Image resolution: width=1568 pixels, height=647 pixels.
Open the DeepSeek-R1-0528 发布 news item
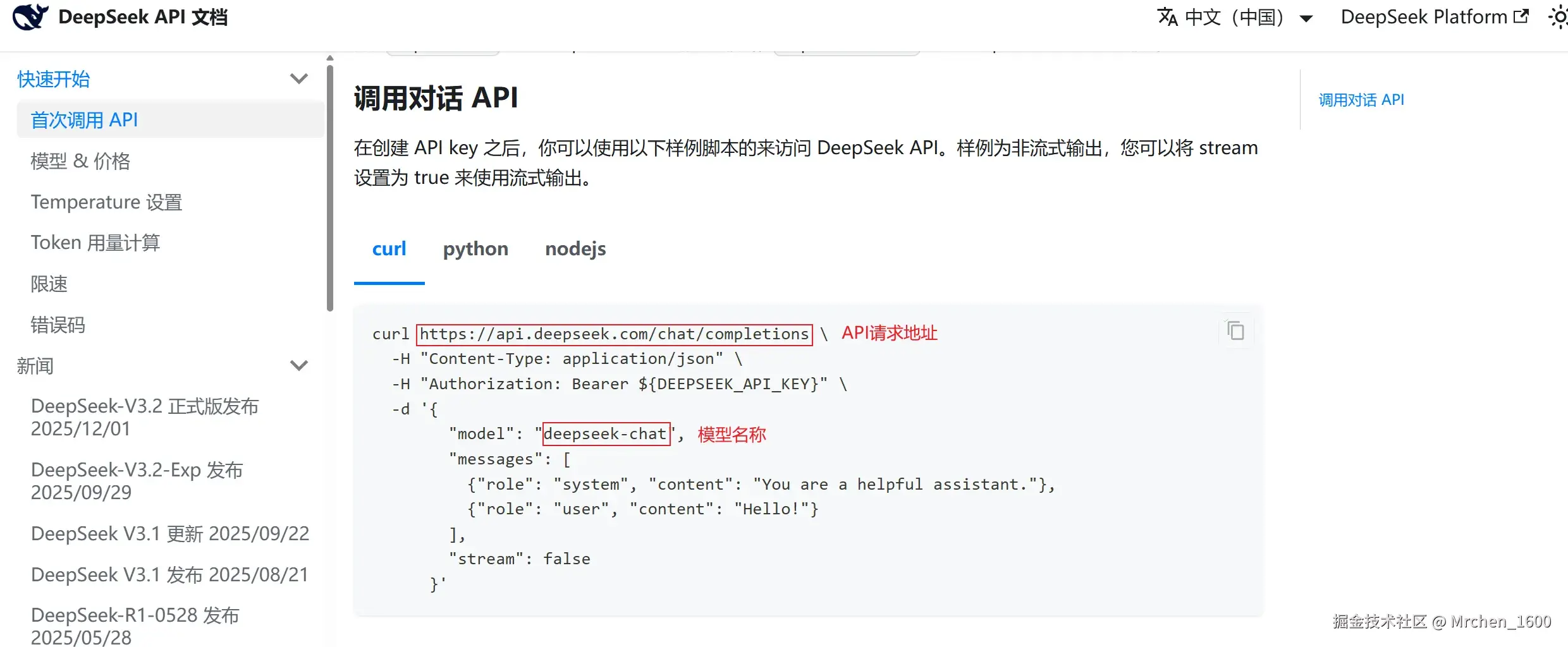[x=135, y=626]
